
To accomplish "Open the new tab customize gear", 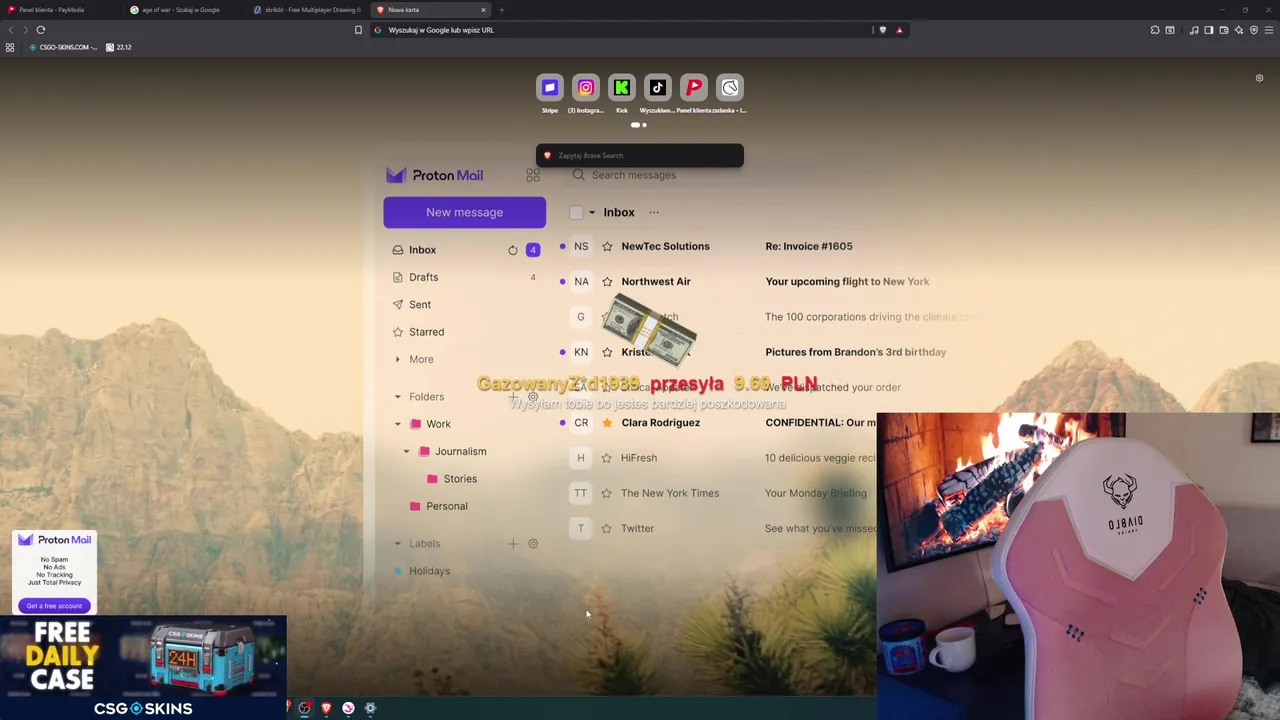I will tap(1259, 78).
